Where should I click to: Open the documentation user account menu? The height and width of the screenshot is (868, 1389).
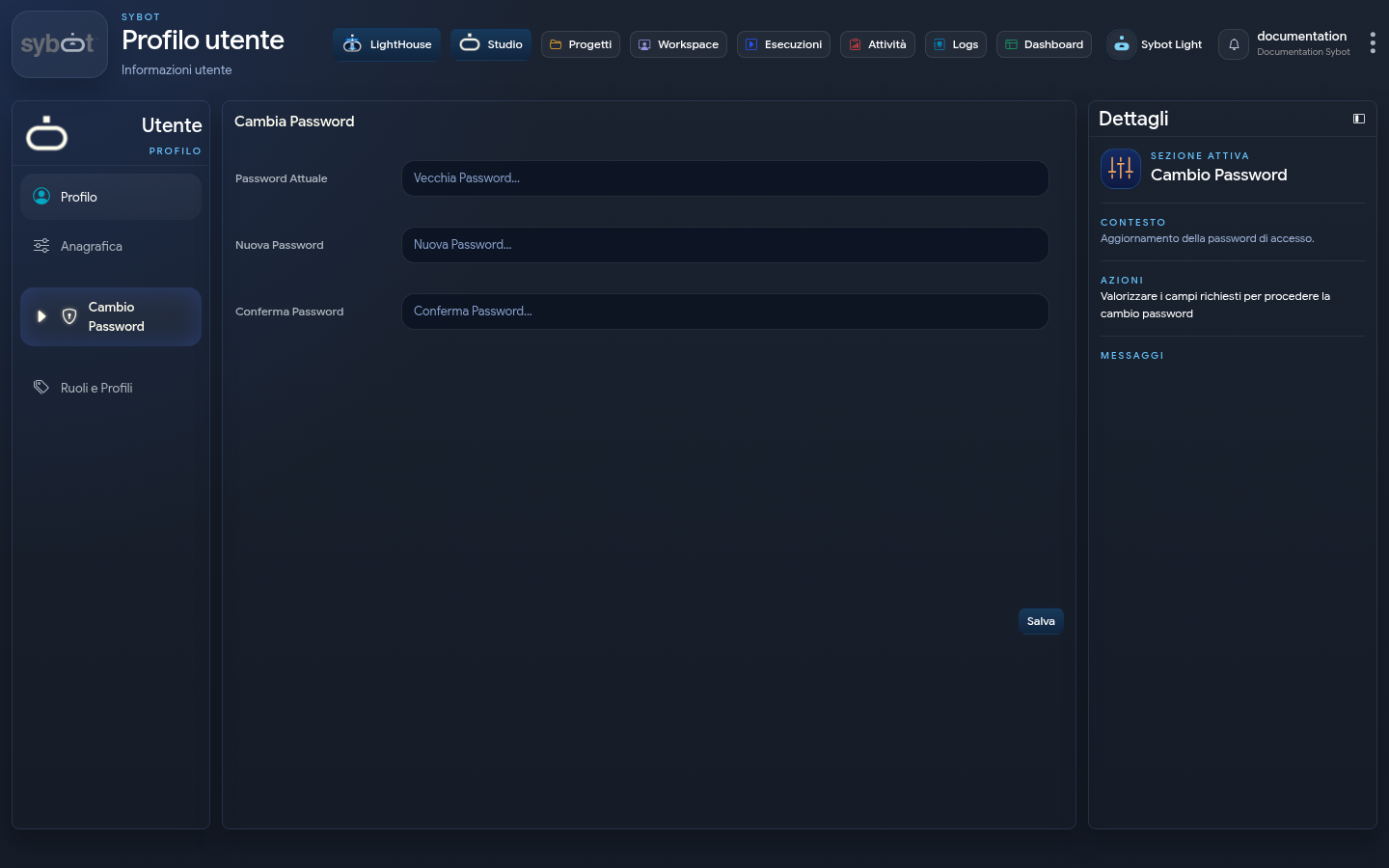pyautogui.click(x=1303, y=43)
